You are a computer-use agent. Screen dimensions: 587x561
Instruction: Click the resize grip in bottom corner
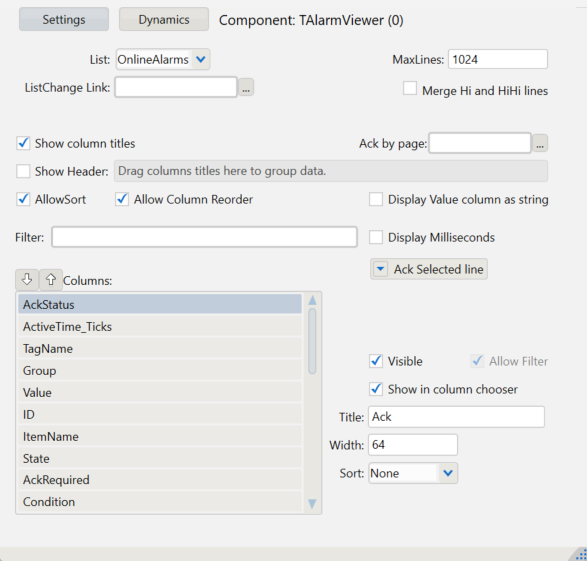click(x=580, y=554)
